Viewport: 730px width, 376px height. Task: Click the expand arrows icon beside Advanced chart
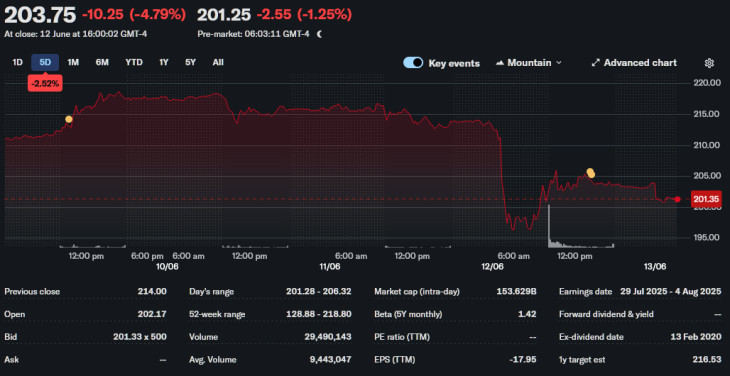coord(595,63)
